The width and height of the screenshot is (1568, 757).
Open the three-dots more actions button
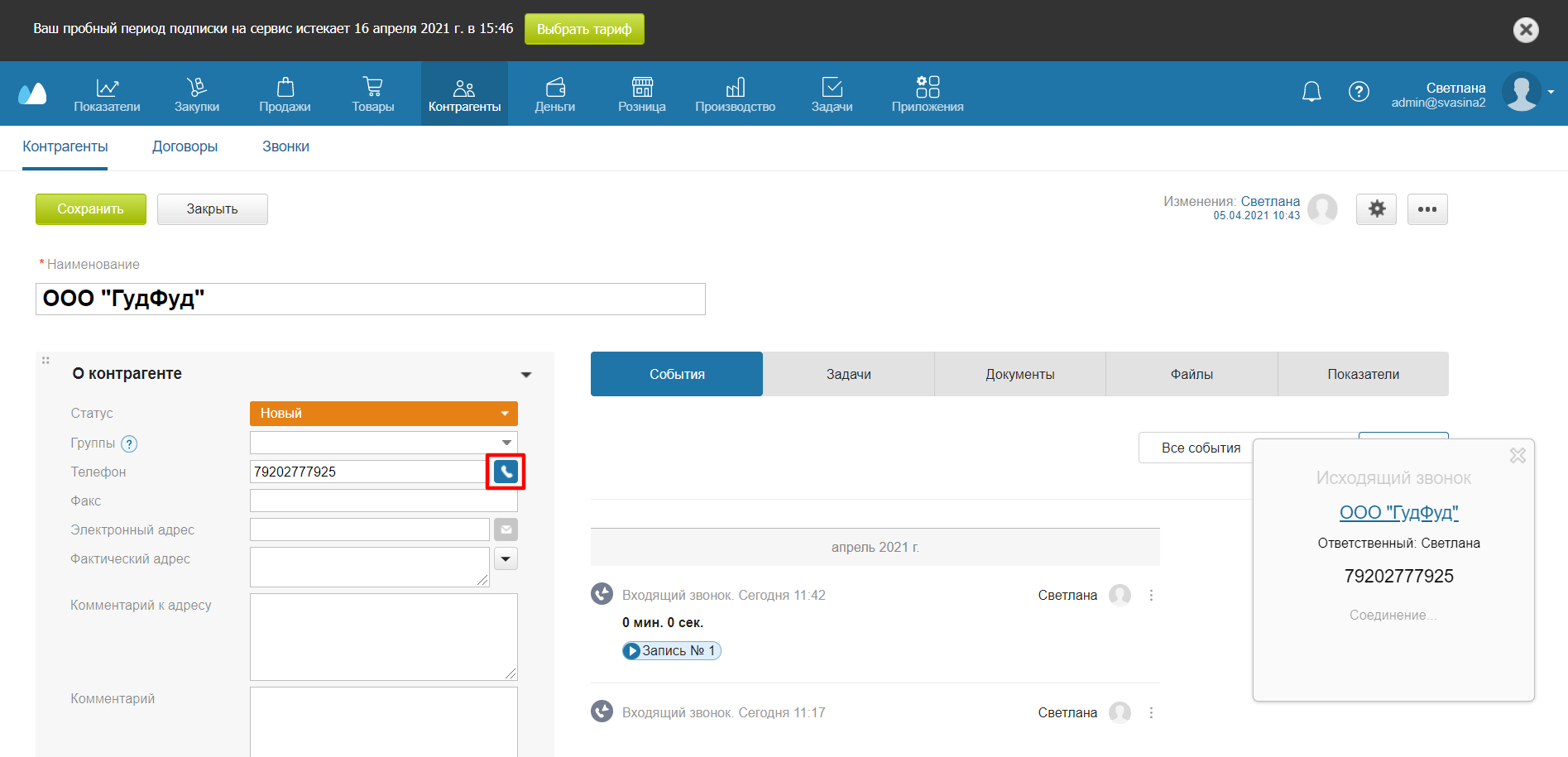click(1427, 209)
